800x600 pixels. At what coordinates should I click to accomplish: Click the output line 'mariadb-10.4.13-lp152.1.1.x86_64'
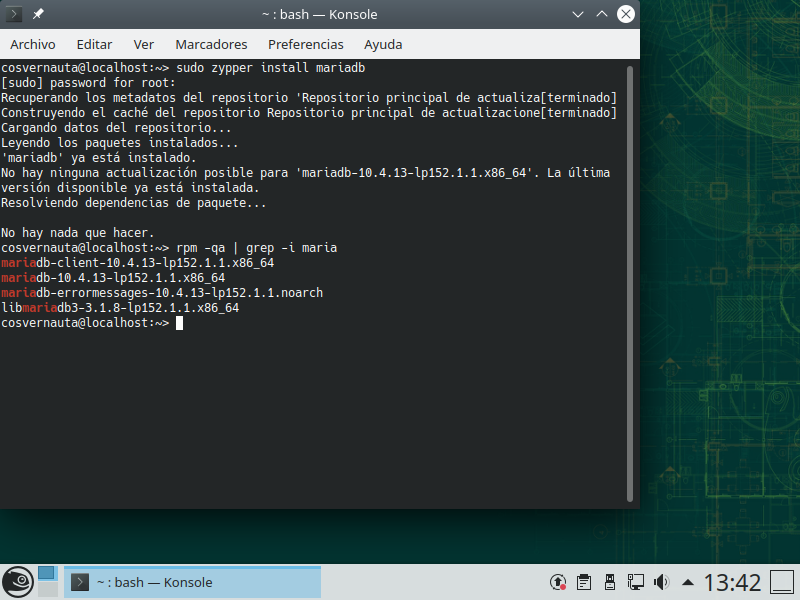tap(113, 278)
